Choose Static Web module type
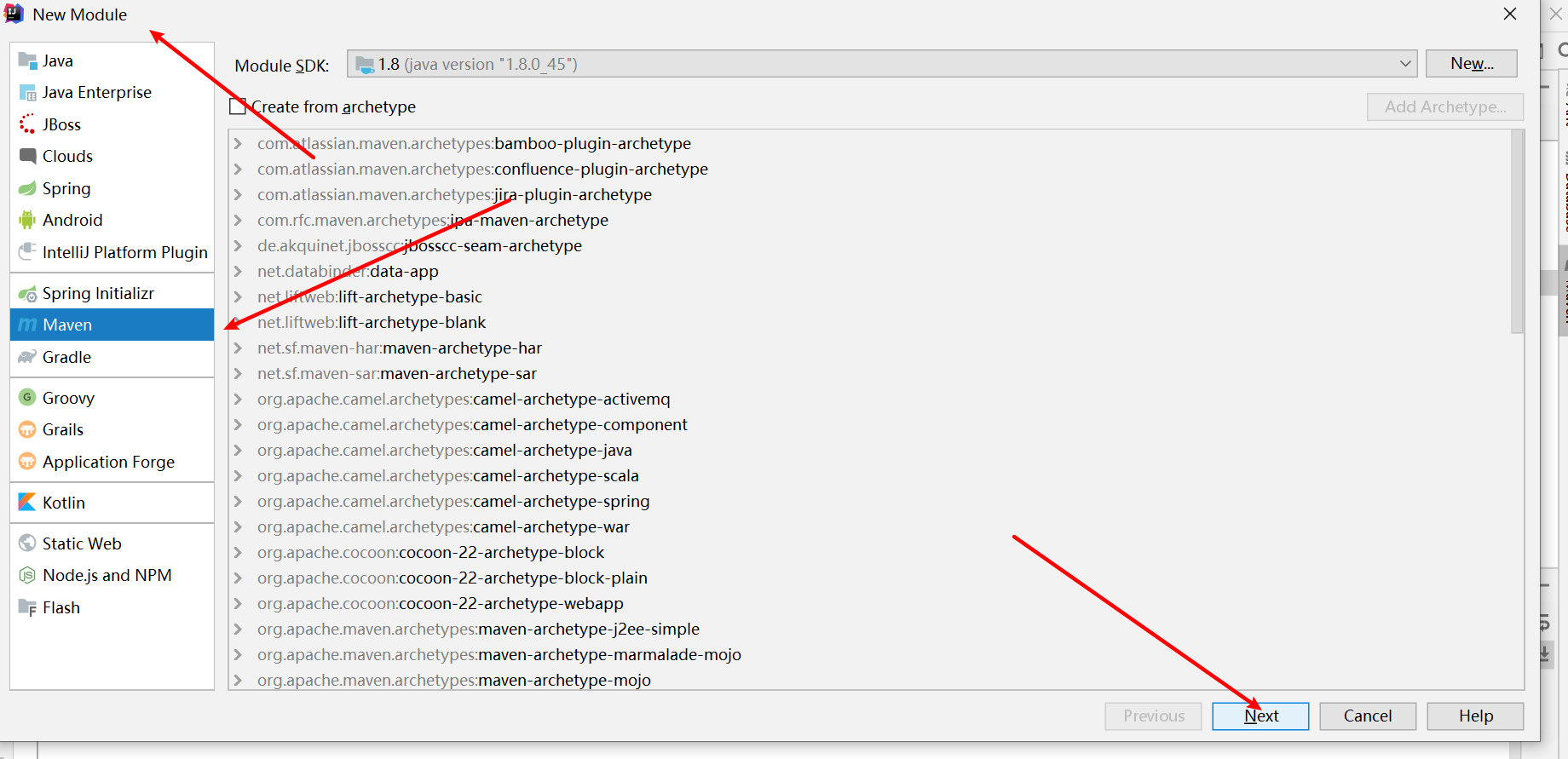Screen dimensions: 1568x759 point(112,543)
